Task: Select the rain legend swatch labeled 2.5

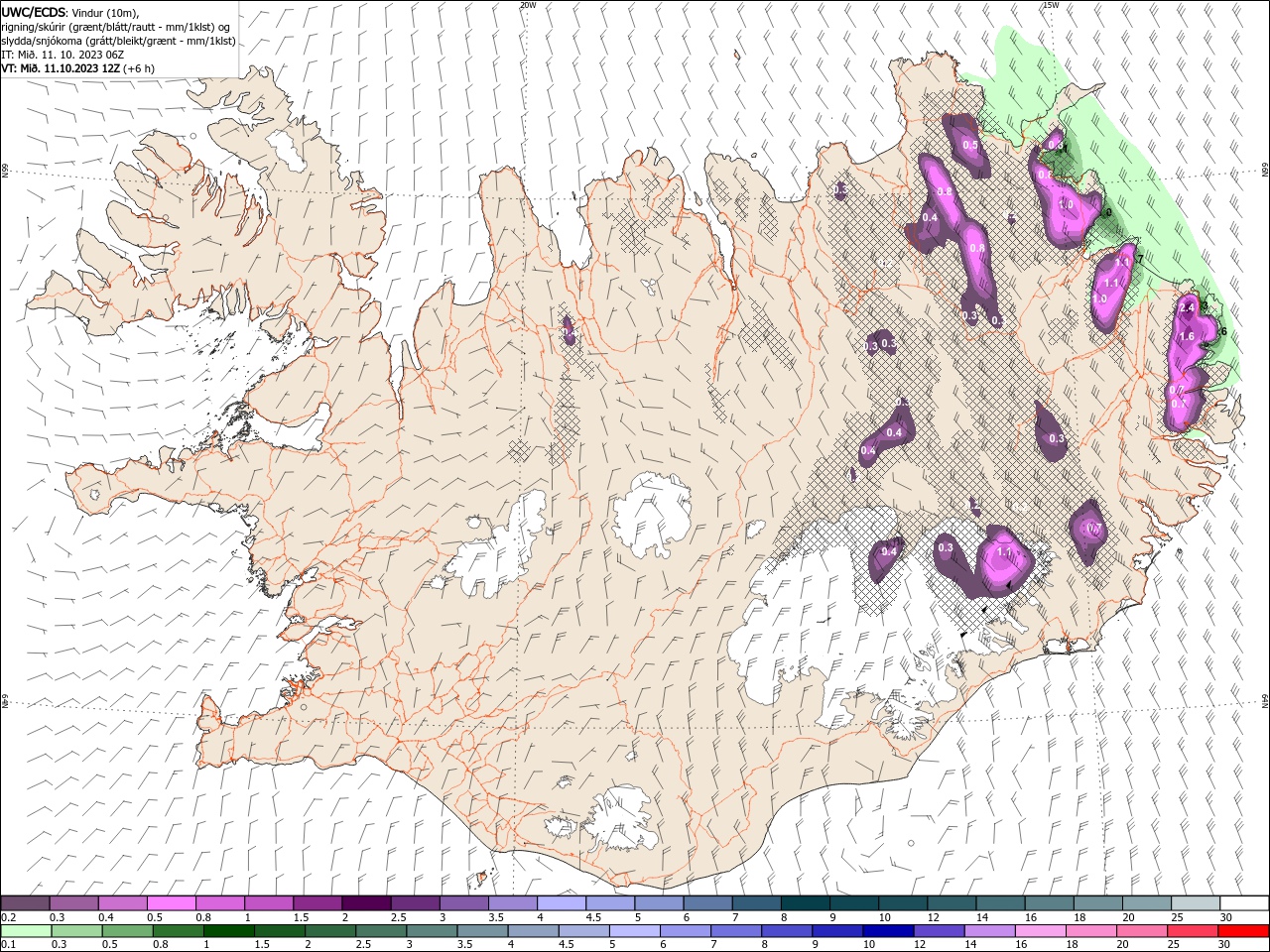Action: point(380,931)
